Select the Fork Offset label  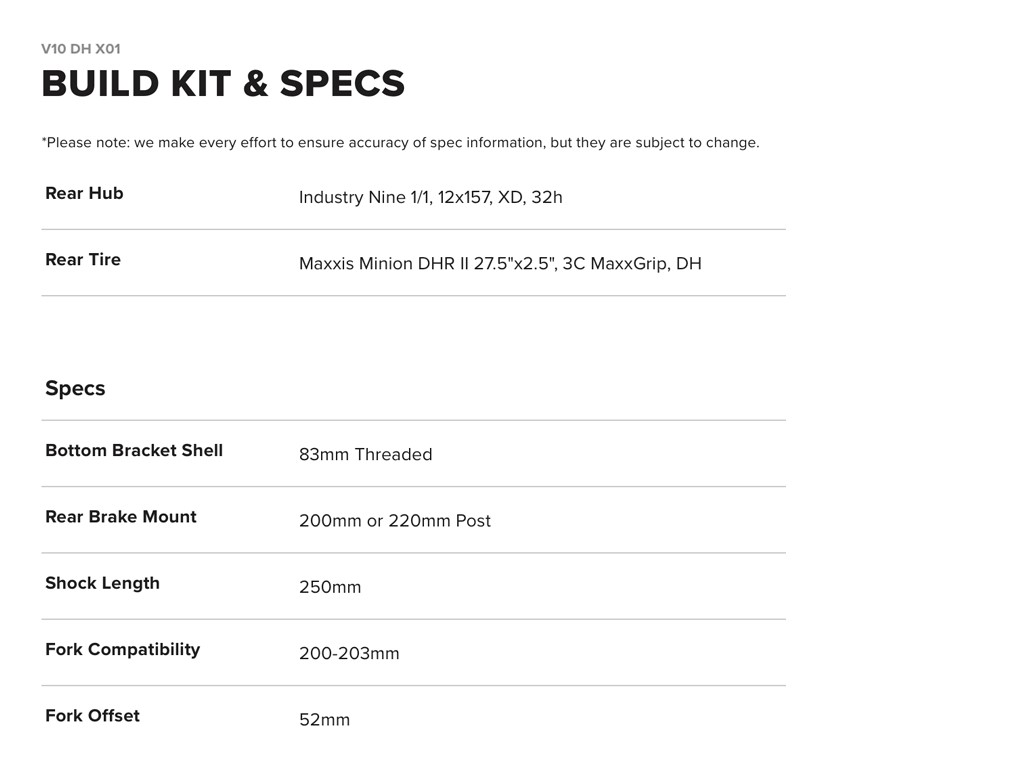pyautogui.click(x=92, y=716)
